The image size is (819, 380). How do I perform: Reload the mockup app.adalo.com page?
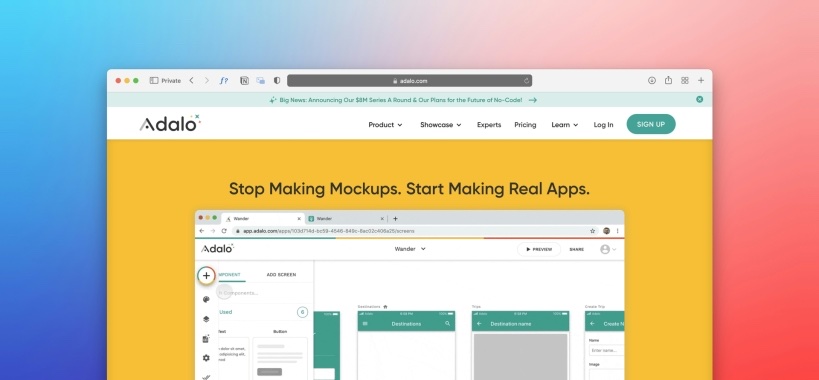coord(224,231)
